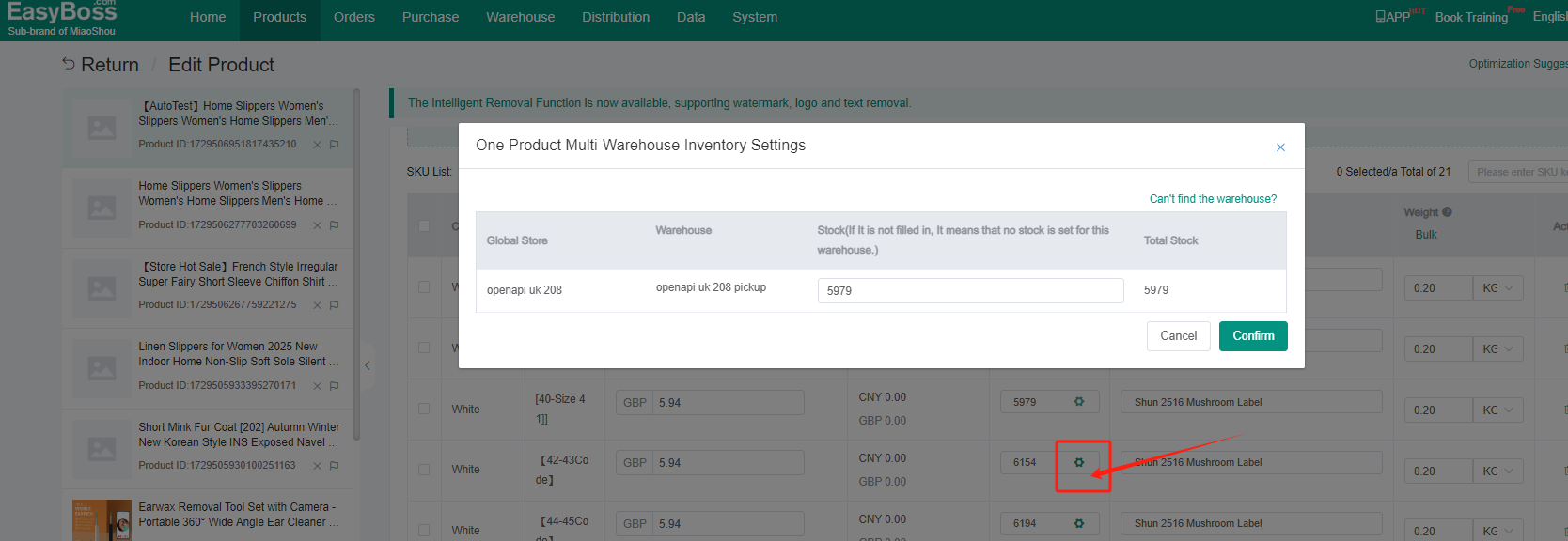This screenshot has height=541, width=1568.
Task: Click the Bulk weight link
Action: click(1426, 235)
